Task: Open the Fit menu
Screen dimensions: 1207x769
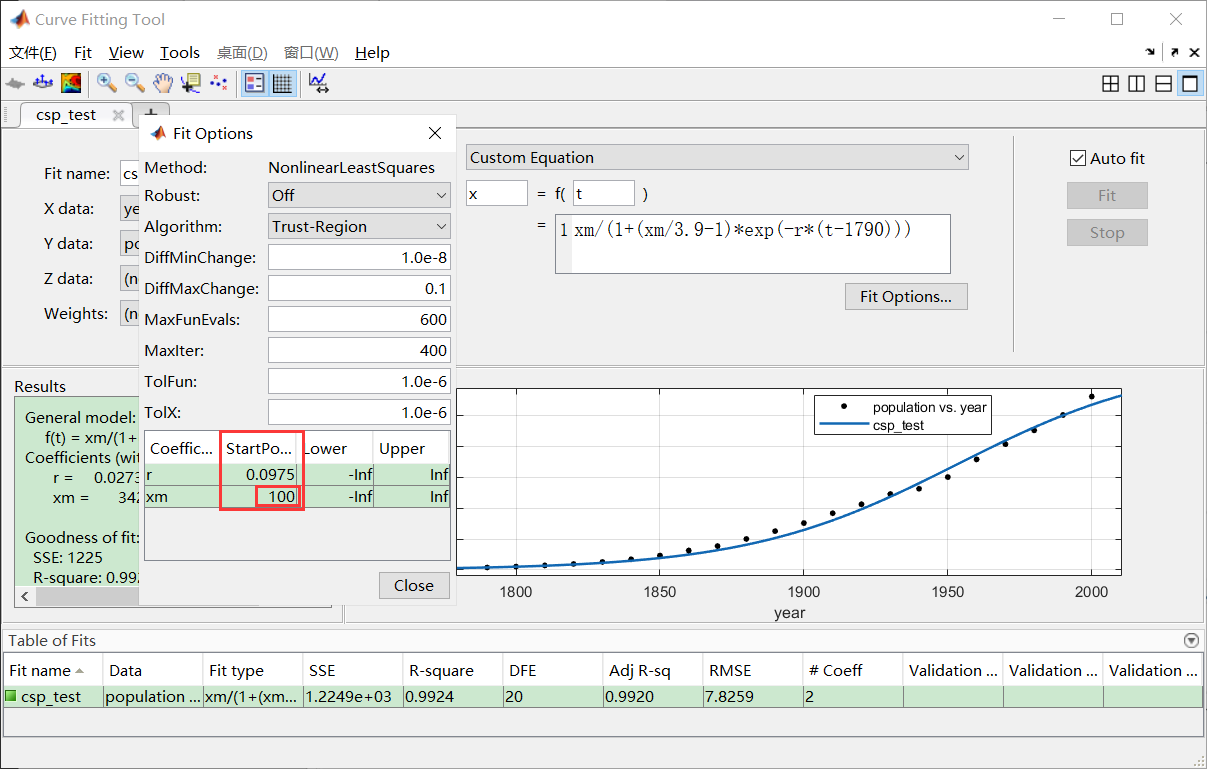Action: point(83,52)
